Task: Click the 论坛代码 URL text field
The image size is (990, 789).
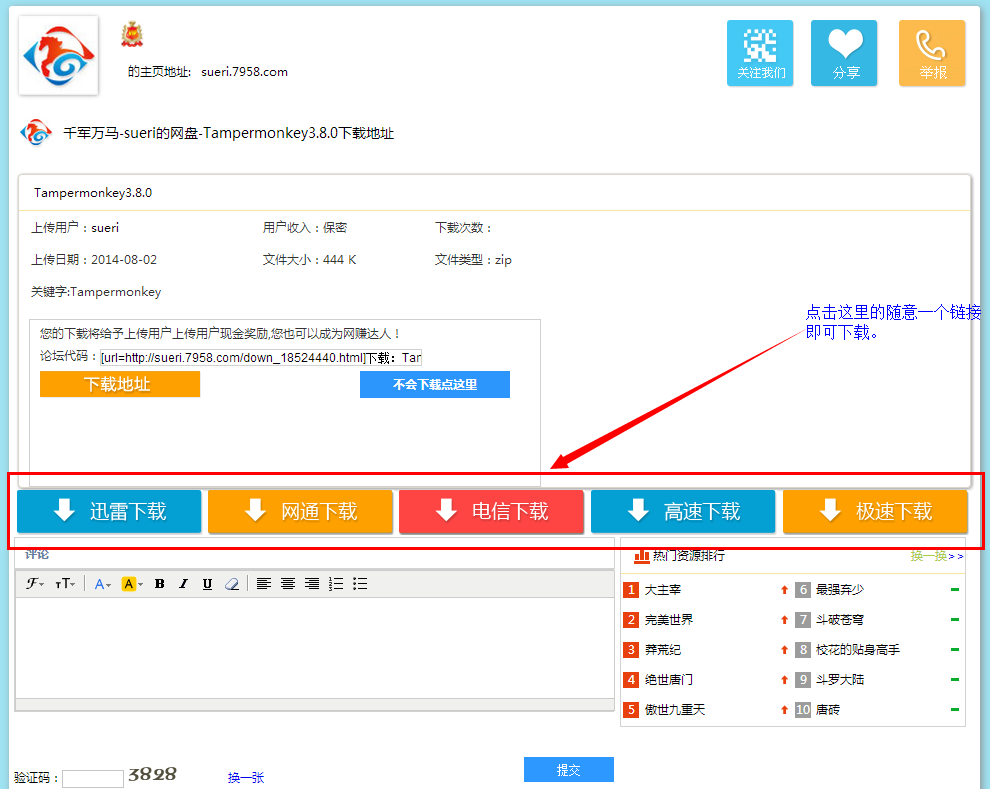Action: 261,358
